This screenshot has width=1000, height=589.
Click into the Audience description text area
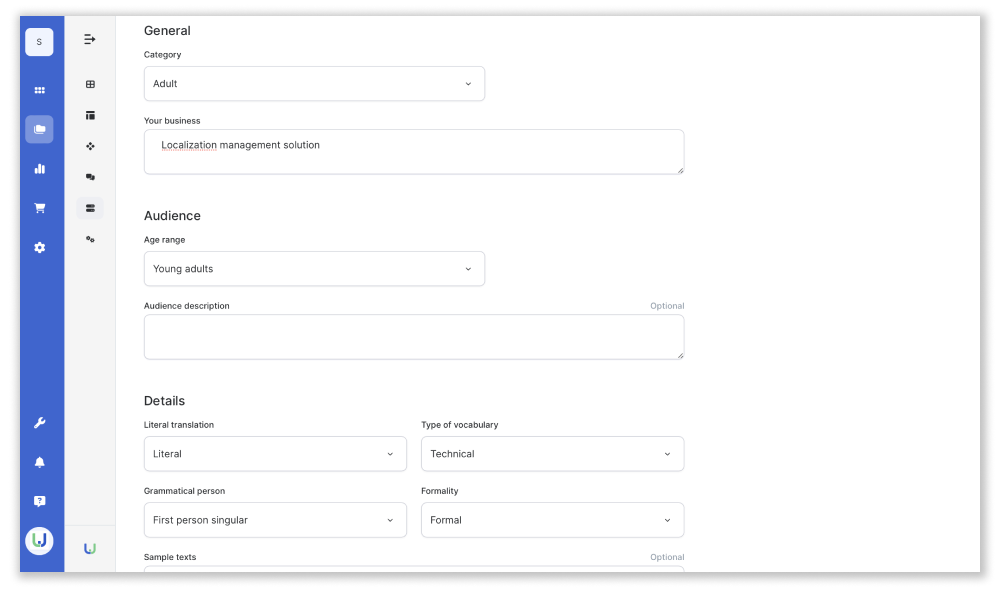[414, 337]
